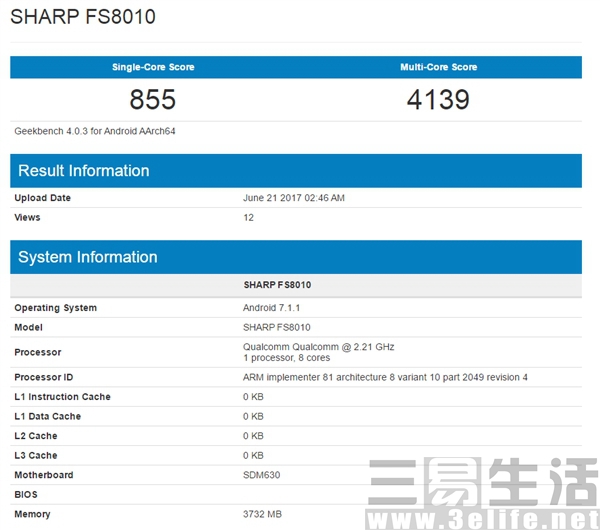Viewport: 600px width, 530px height.
Task: Click the Processor ID ARM implementer value
Action: click(x=385, y=377)
